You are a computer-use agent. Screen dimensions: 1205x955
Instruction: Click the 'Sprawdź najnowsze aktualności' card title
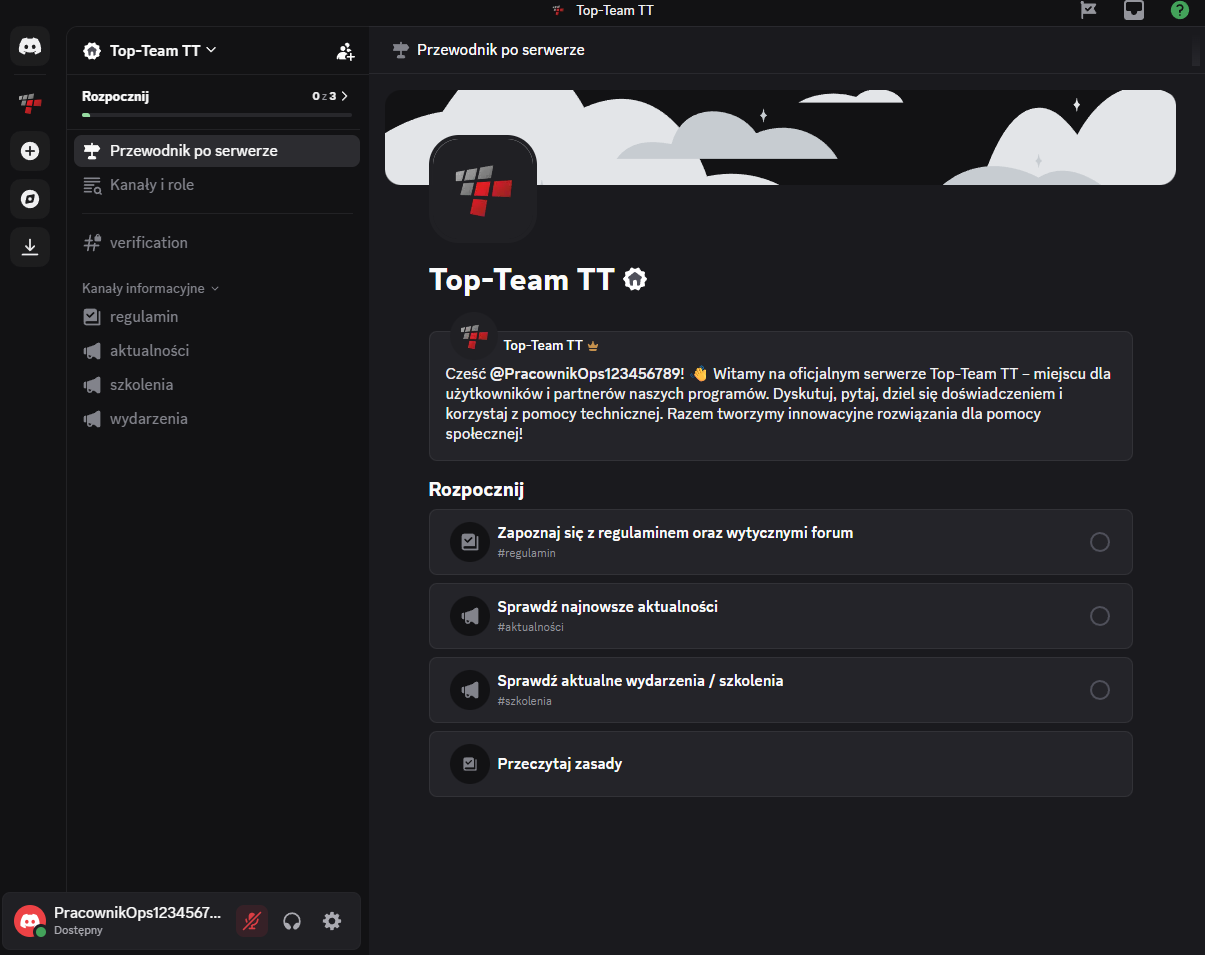[607, 607]
